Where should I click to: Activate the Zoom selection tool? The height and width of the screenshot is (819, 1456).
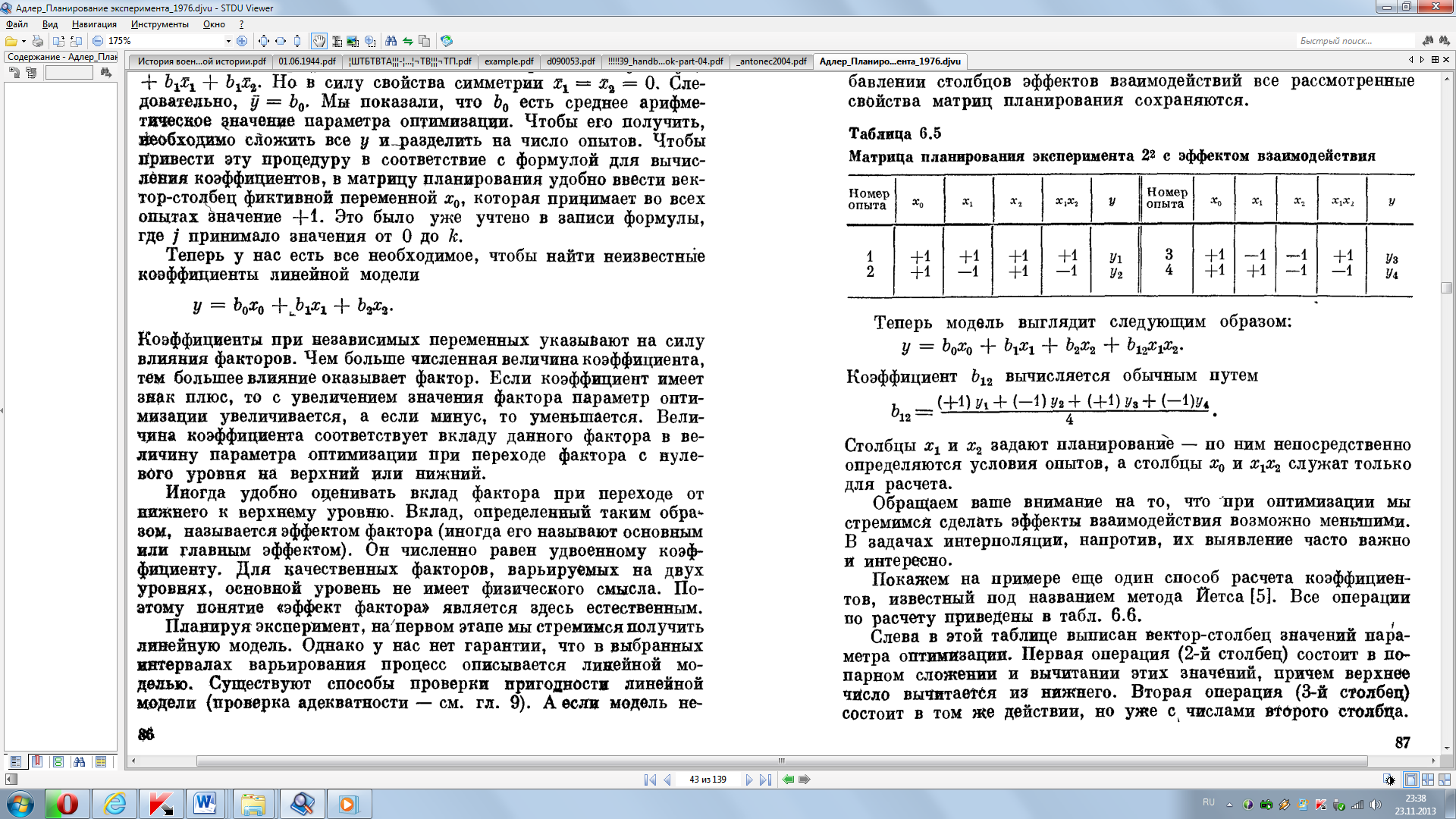click(370, 41)
